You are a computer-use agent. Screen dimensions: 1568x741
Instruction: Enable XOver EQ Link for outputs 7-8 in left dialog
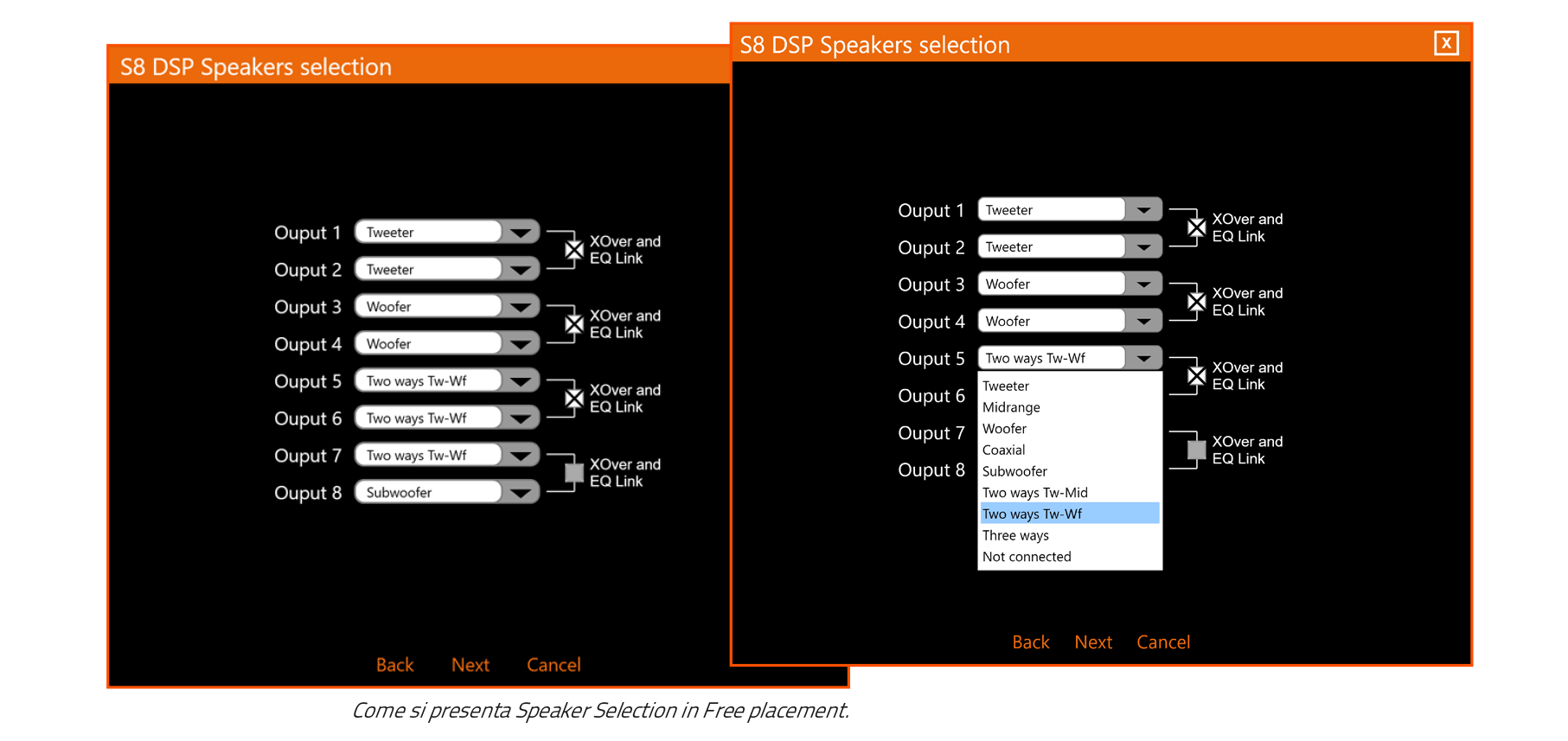point(573,473)
